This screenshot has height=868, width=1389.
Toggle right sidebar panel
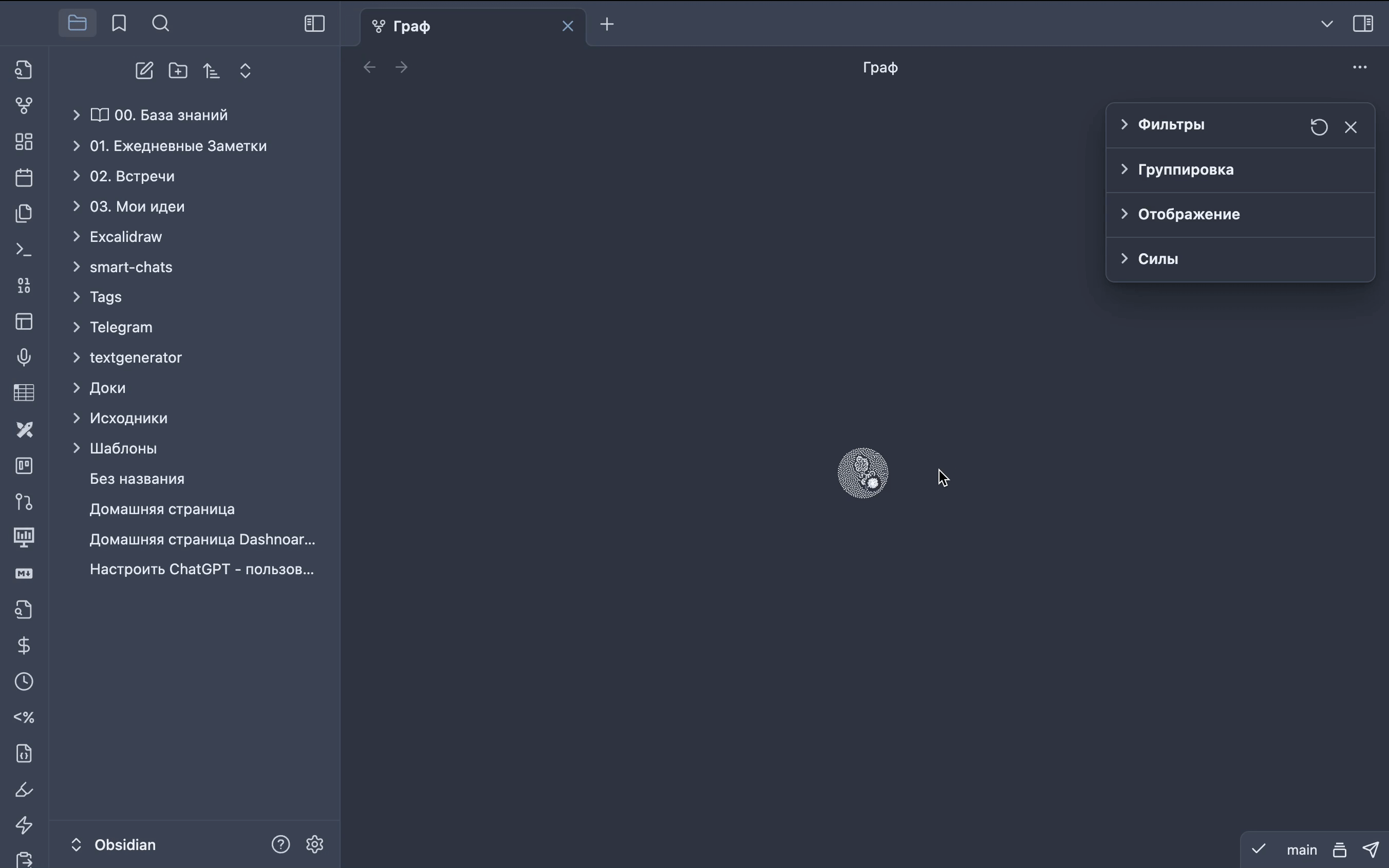[x=1363, y=24]
